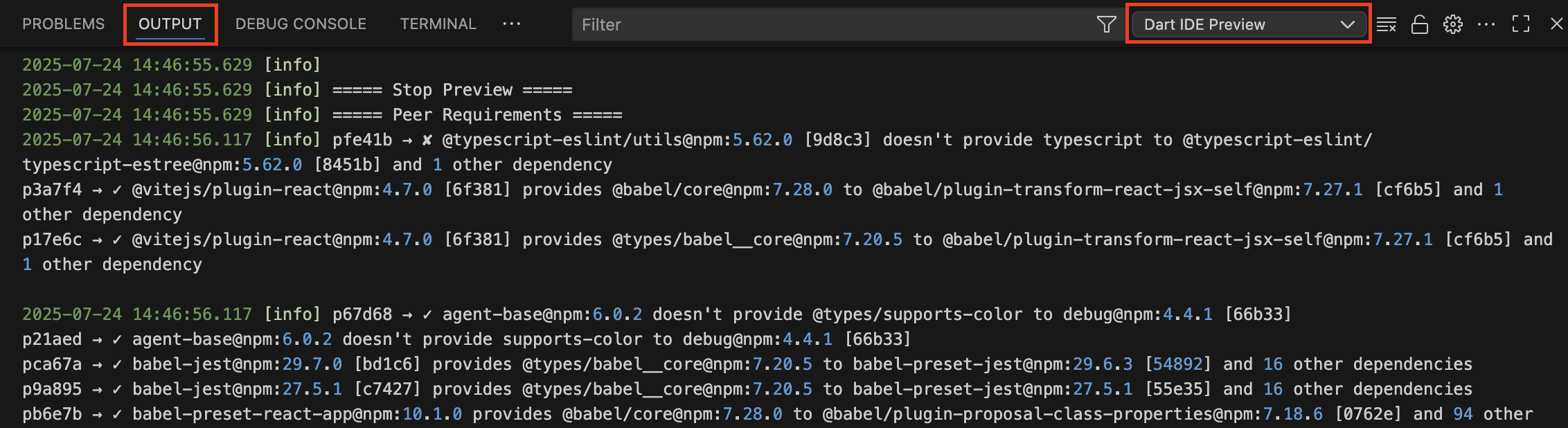
Task: Open the DEBUG CONSOLE tab
Action: coord(301,24)
